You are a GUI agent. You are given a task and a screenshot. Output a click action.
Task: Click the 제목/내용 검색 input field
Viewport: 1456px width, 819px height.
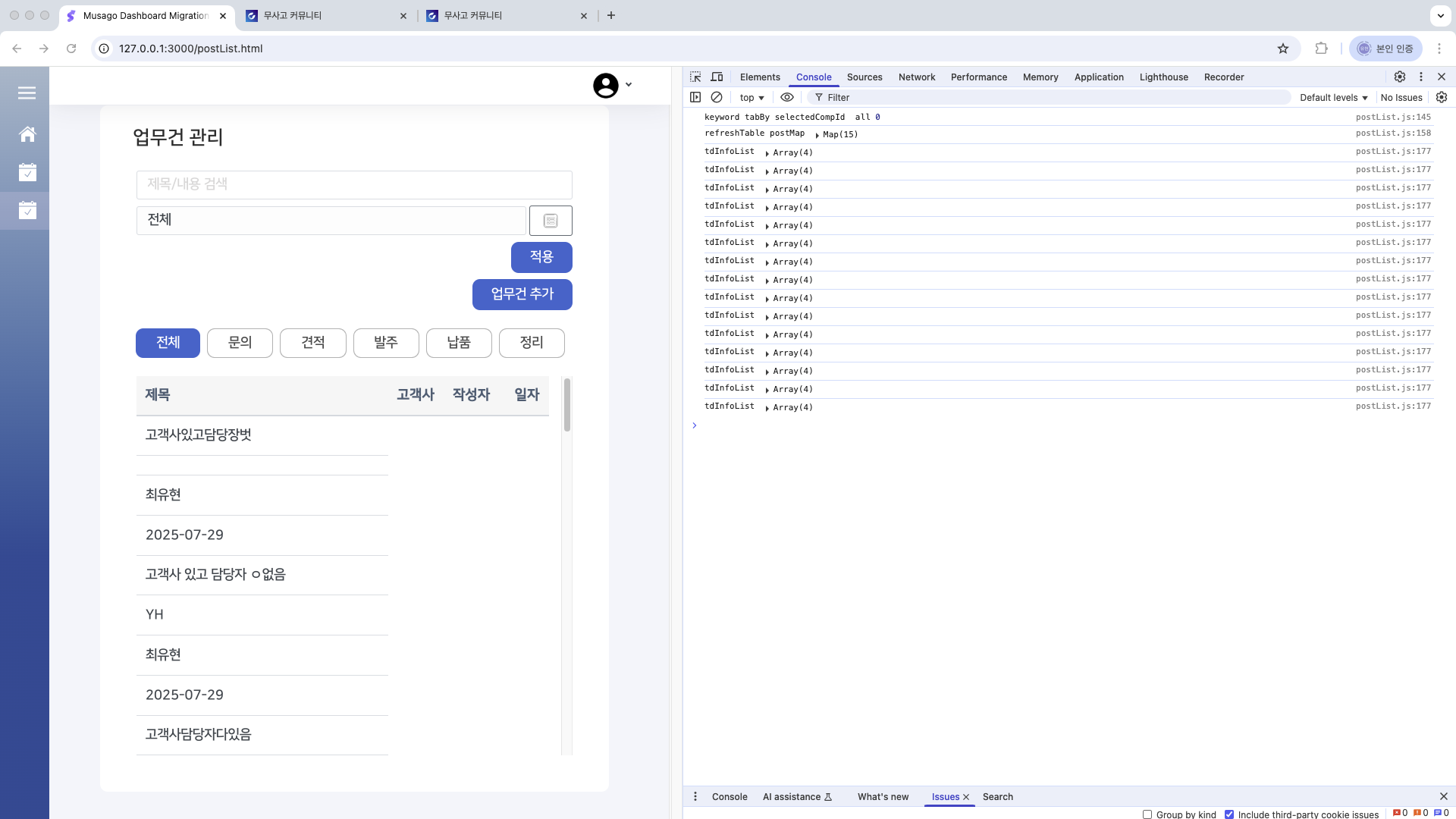(x=354, y=184)
